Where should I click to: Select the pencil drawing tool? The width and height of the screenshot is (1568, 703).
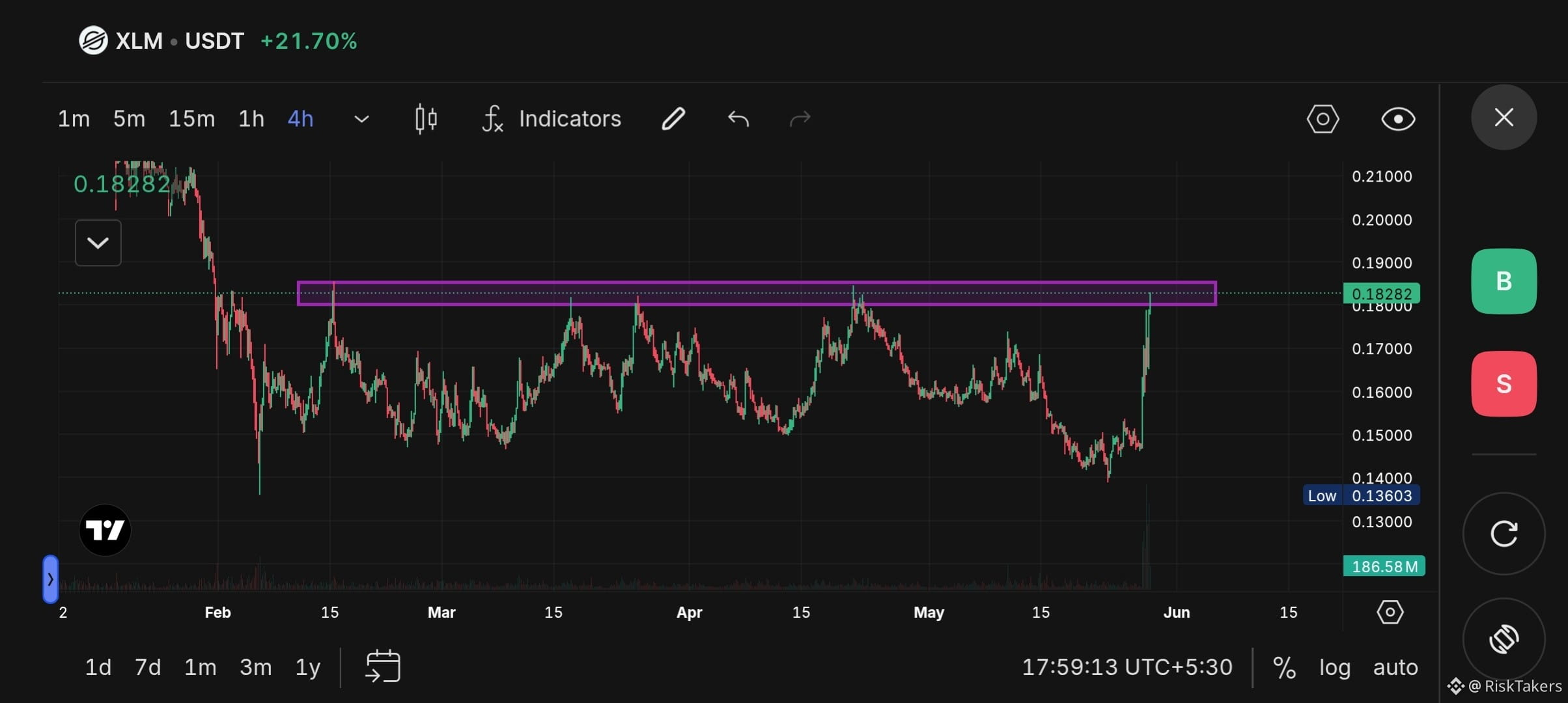click(x=673, y=119)
